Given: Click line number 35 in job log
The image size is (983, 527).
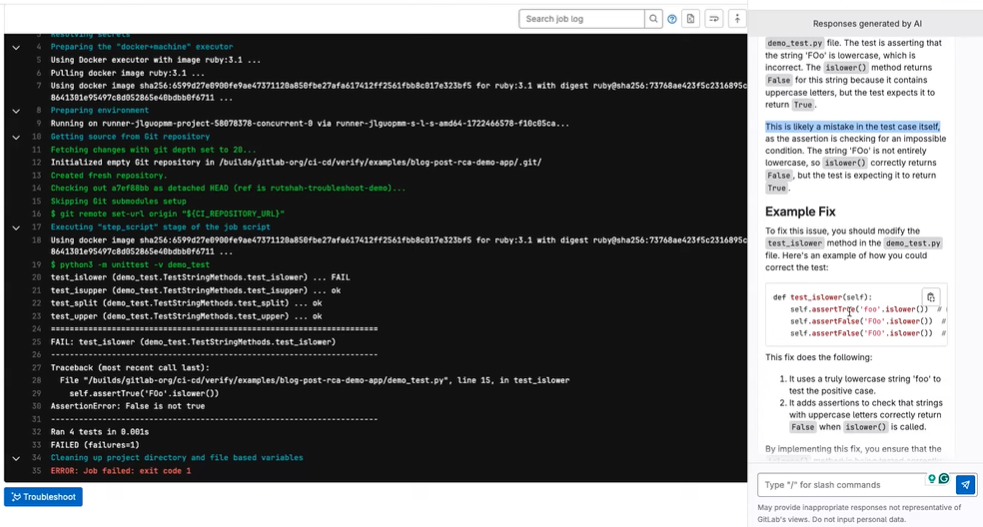Looking at the screenshot, I should (36, 471).
